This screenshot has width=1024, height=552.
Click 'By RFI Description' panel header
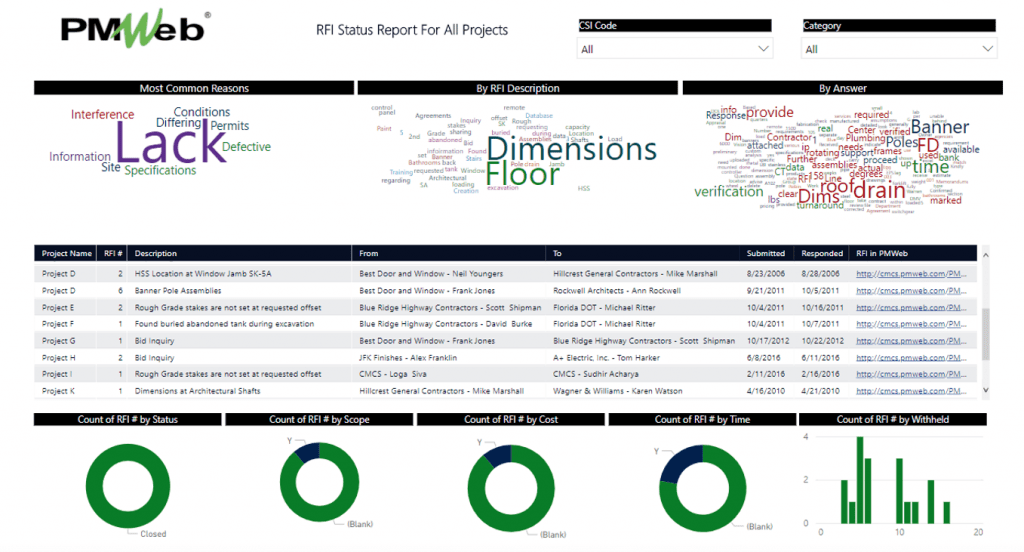[x=517, y=88]
